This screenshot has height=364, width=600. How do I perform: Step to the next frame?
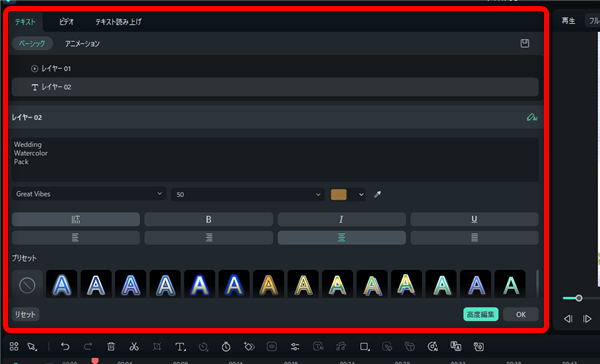(587, 318)
